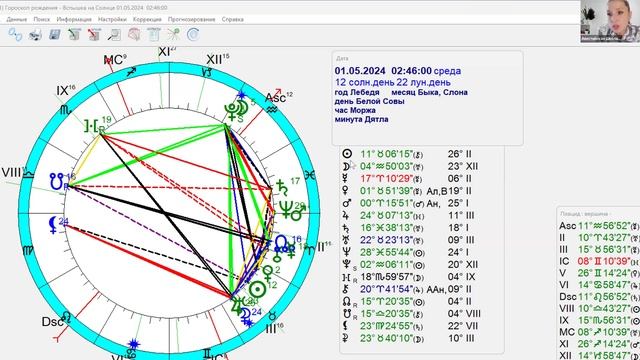Click the blue Black Moon glyph labeled 24
This screenshot has width=640, height=360.
click(x=53, y=225)
